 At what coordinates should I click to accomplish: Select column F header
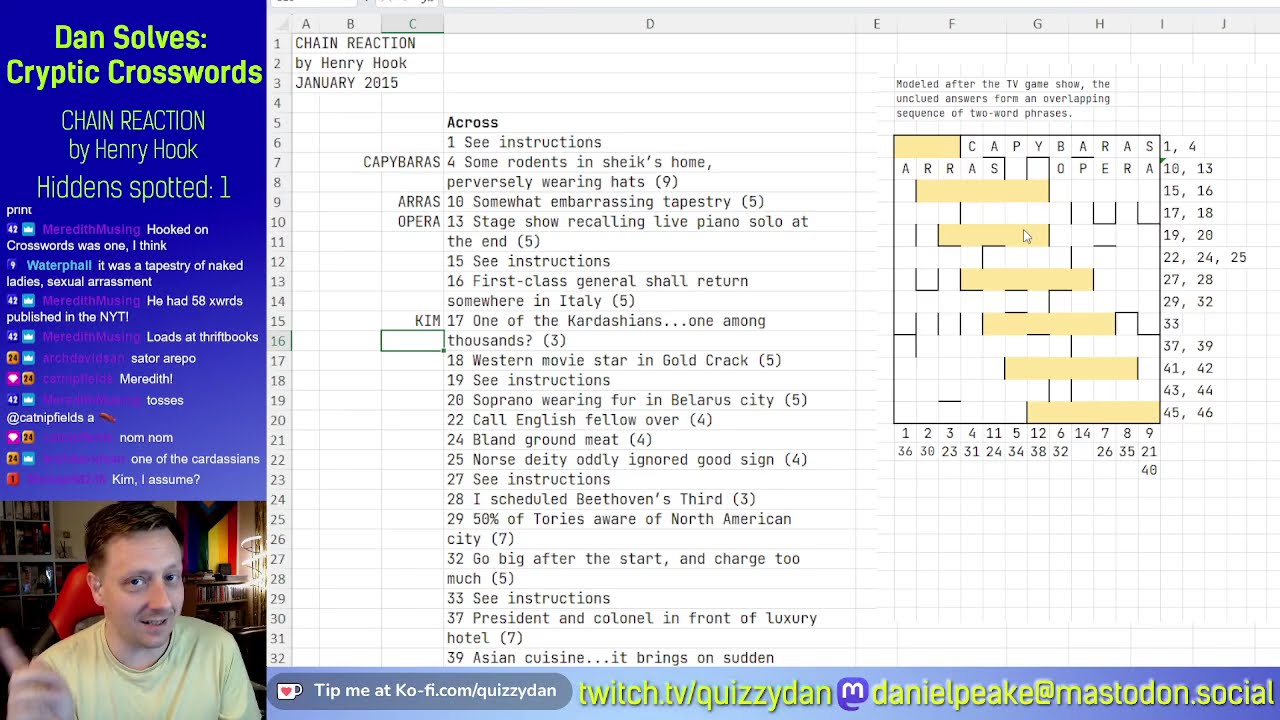click(x=951, y=24)
